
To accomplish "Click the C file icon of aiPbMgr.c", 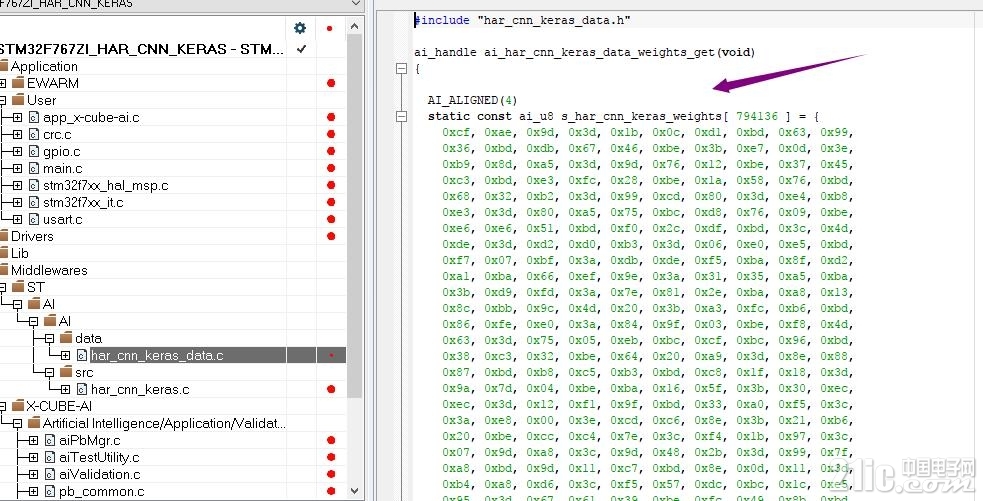I will coord(50,440).
